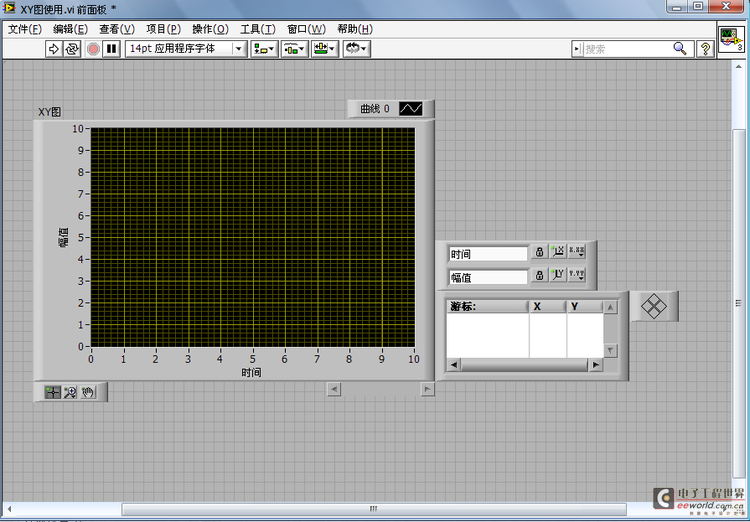Click cursor legend scroll right arrow
This screenshot has height=522, width=750.
pyautogui.click(x=596, y=365)
